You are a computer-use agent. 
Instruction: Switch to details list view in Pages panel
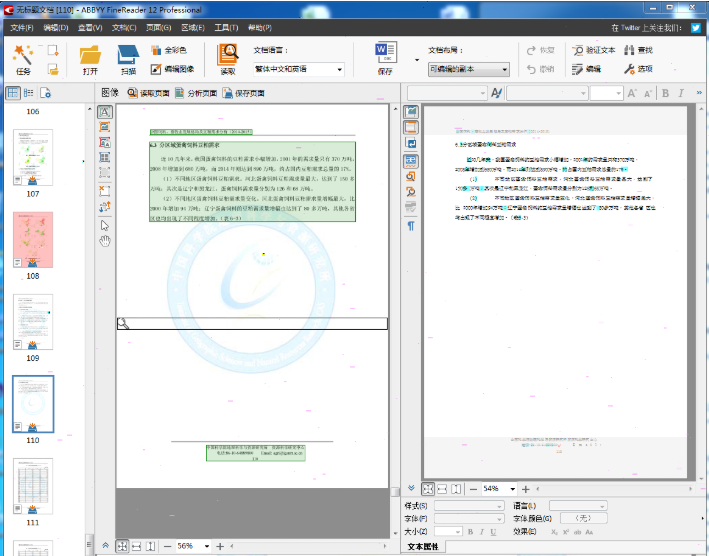[29, 93]
